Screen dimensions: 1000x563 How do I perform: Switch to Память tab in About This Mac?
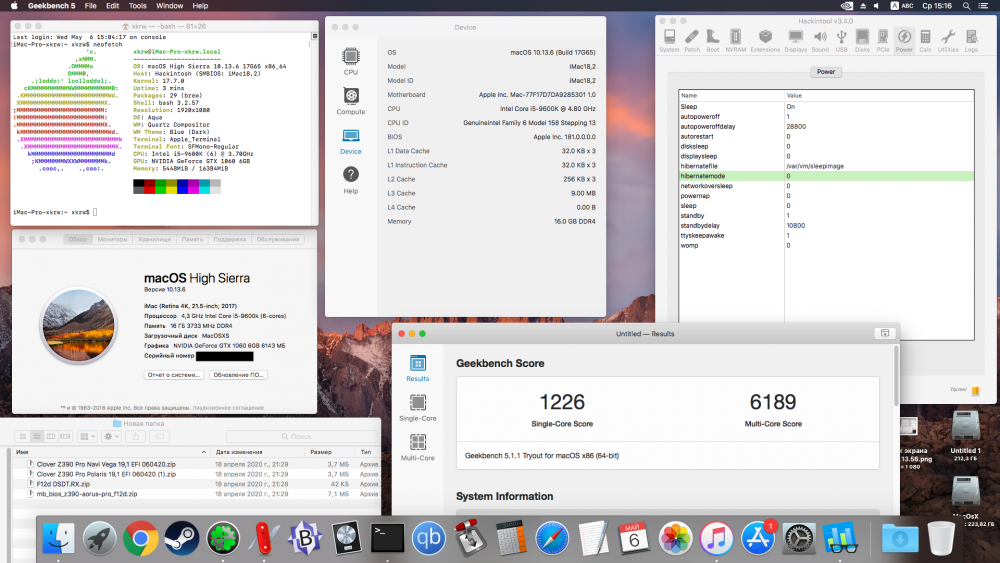click(192, 240)
